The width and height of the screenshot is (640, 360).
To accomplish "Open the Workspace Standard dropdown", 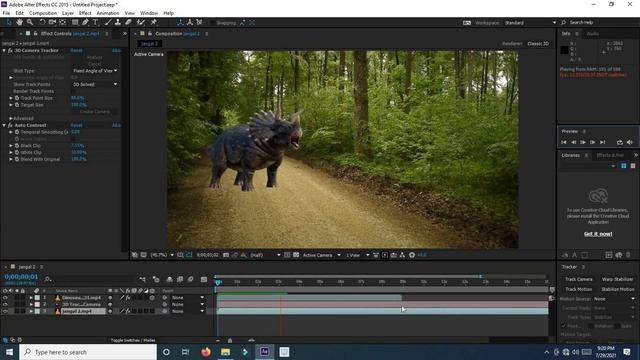I will pos(530,23).
